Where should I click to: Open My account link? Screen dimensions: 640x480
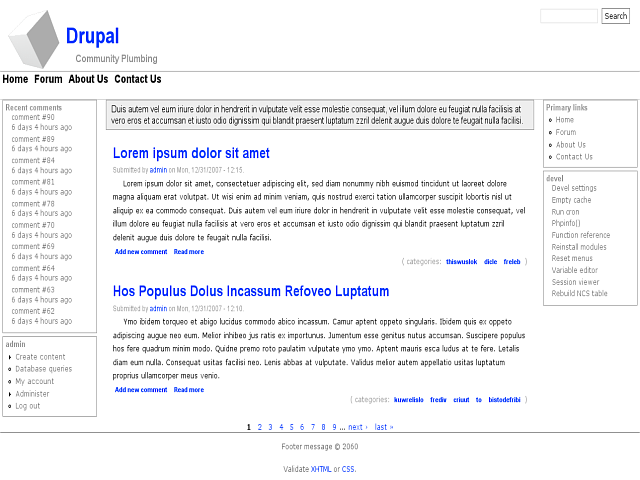(x=34, y=381)
